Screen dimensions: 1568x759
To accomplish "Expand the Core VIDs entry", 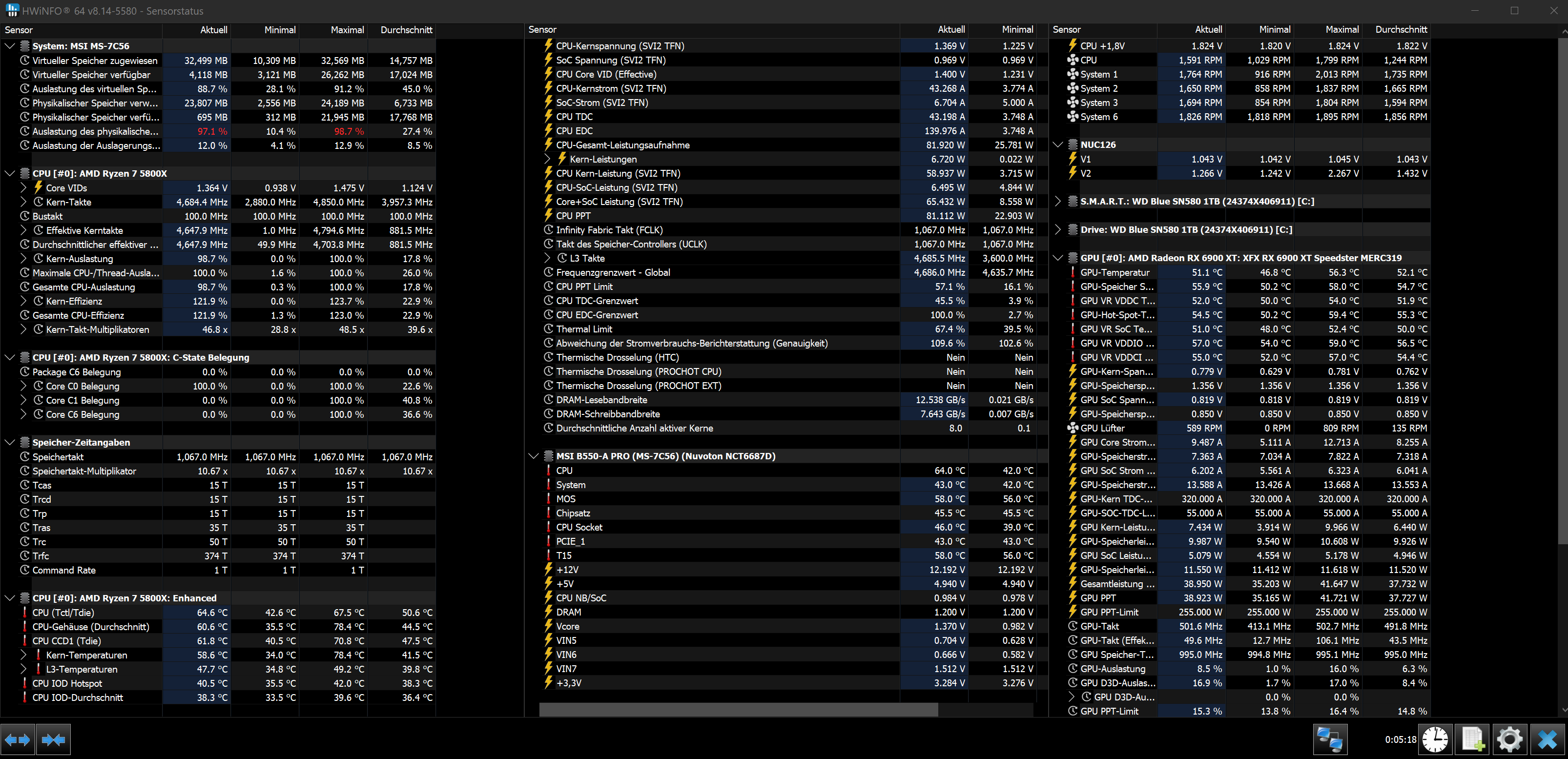I will coord(24,188).
